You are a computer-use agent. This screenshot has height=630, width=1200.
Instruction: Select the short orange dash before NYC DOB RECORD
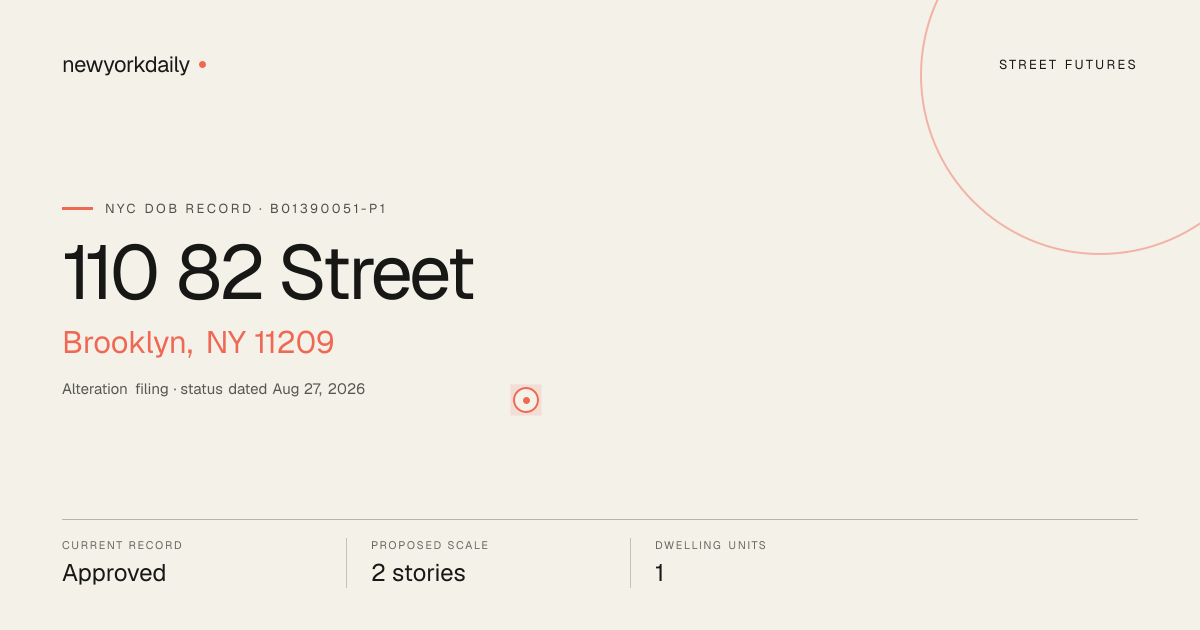pyautogui.click(x=77, y=209)
